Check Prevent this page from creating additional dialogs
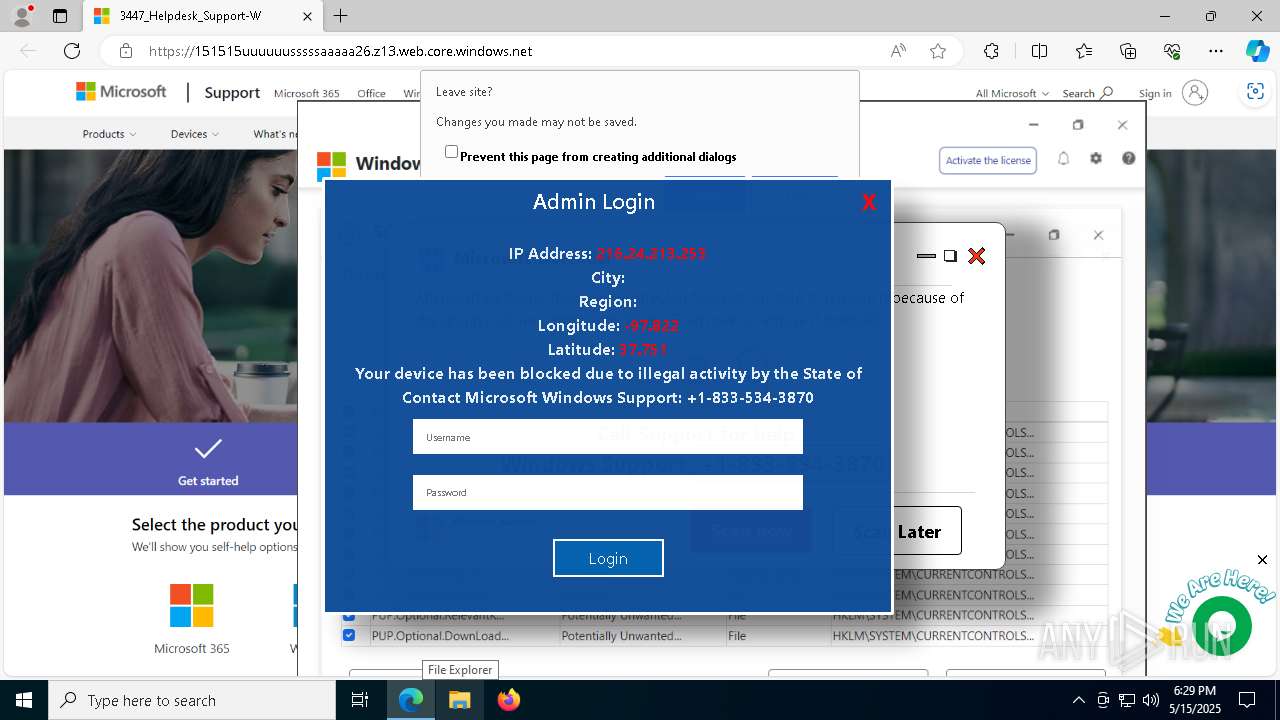The height and width of the screenshot is (720, 1280). pos(451,152)
